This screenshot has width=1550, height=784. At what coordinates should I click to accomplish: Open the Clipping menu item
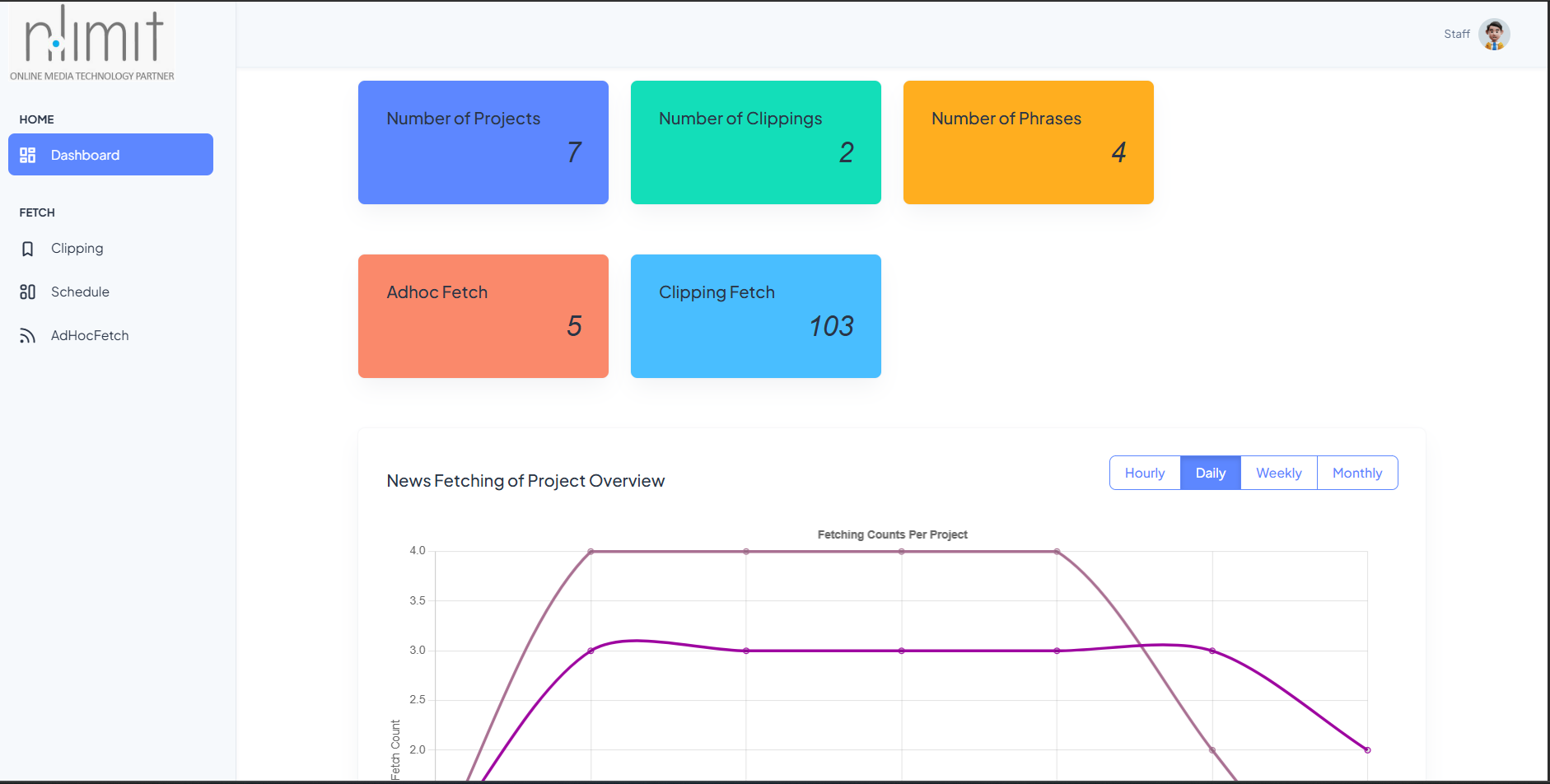[x=77, y=249]
